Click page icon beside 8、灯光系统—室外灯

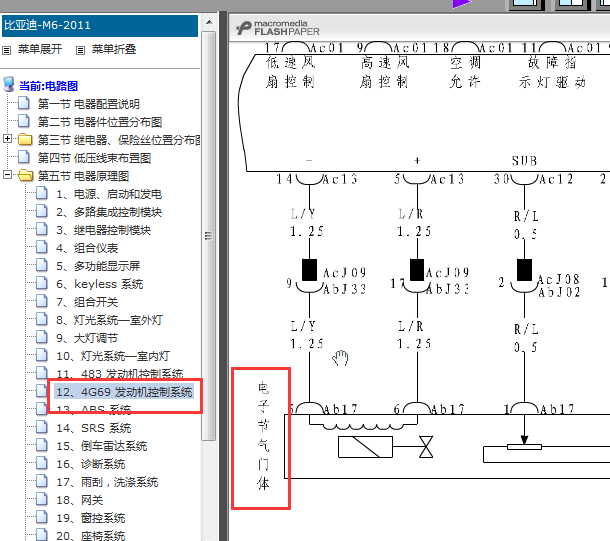click(x=42, y=319)
